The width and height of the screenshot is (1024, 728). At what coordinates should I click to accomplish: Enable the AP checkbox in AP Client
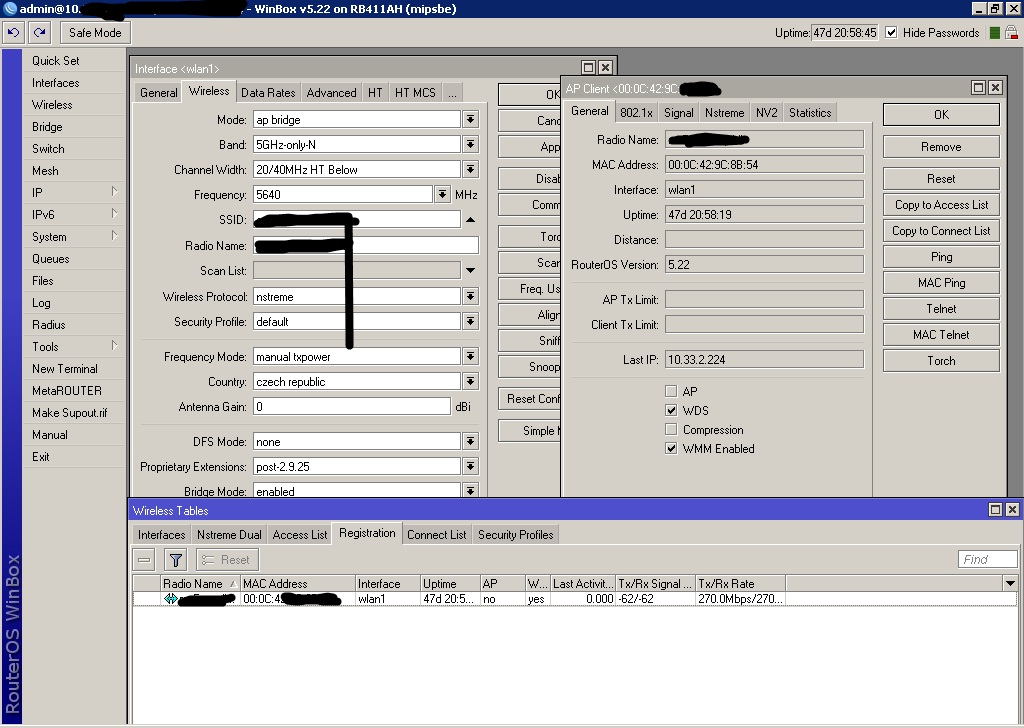(x=671, y=391)
